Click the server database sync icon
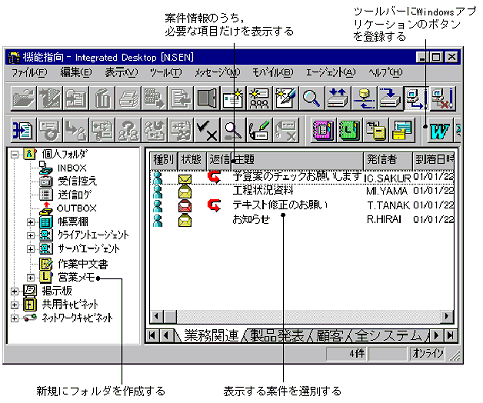Viewport: 483px width, 403px height. tap(364, 99)
